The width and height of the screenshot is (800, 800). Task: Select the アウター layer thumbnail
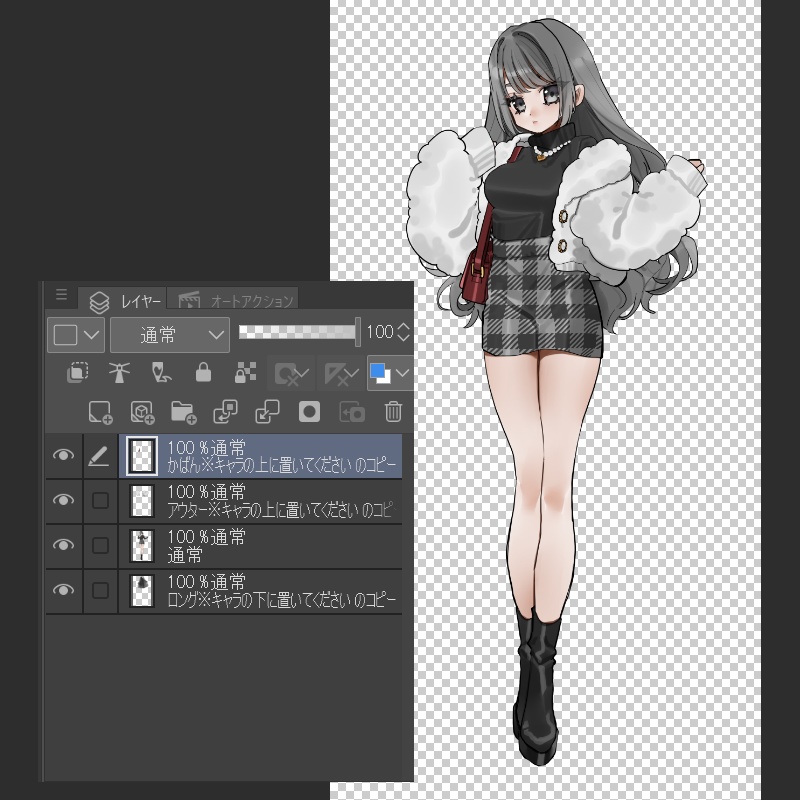(x=142, y=501)
